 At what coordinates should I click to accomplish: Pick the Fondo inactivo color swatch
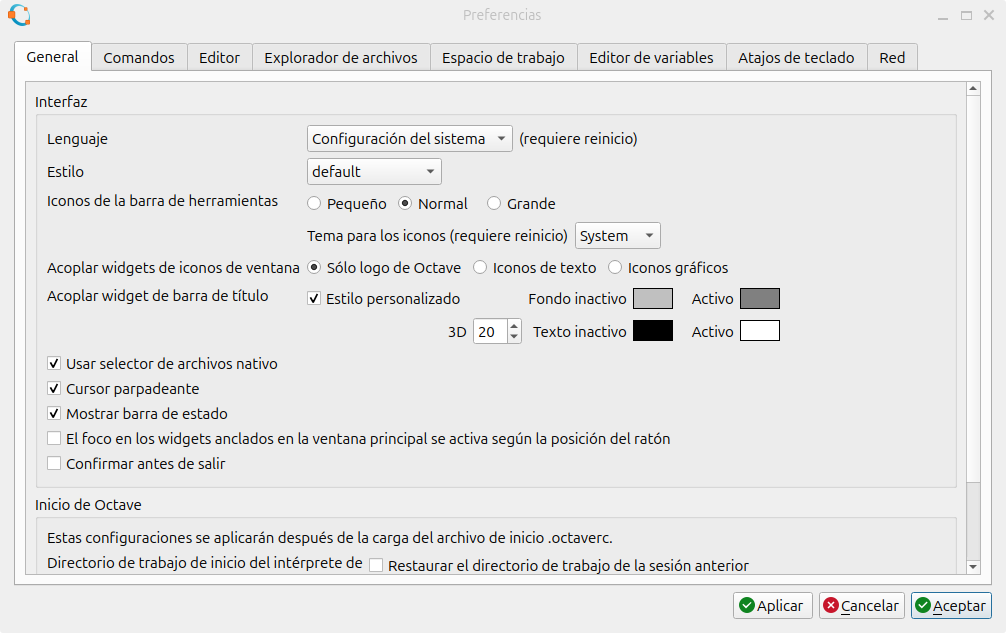(653, 299)
